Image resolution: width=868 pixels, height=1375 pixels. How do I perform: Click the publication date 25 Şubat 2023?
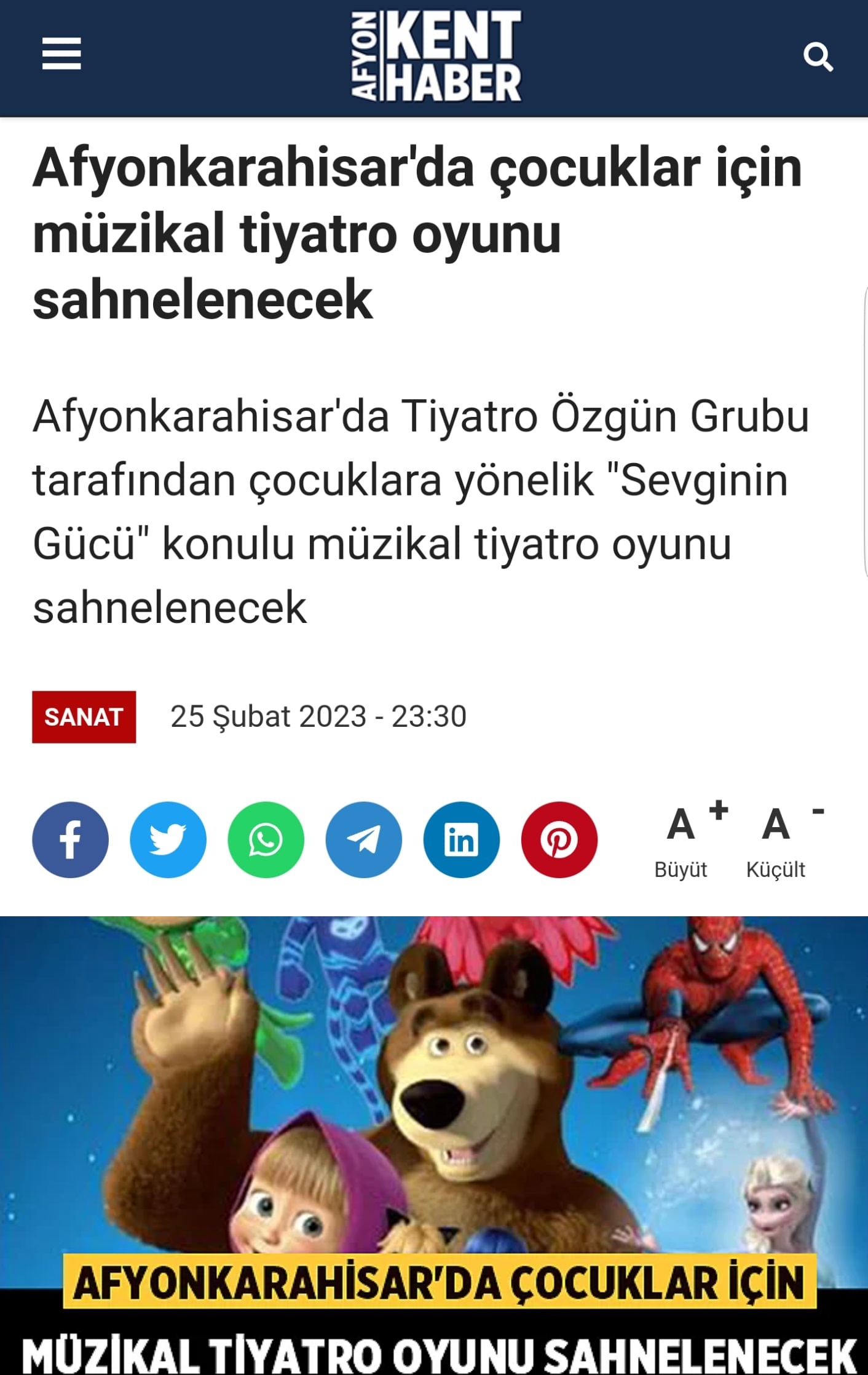pos(318,716)
